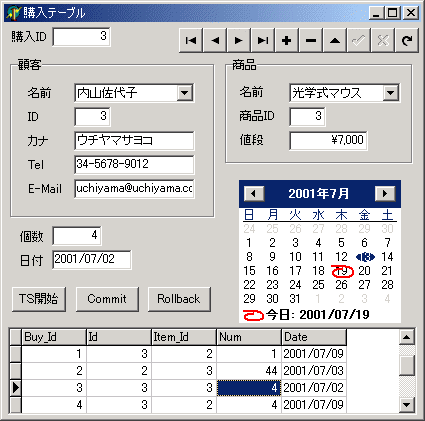Screen dimensions: 425x421
Task: Click the cancel edit X navigator button
Action: click(383, 41)
